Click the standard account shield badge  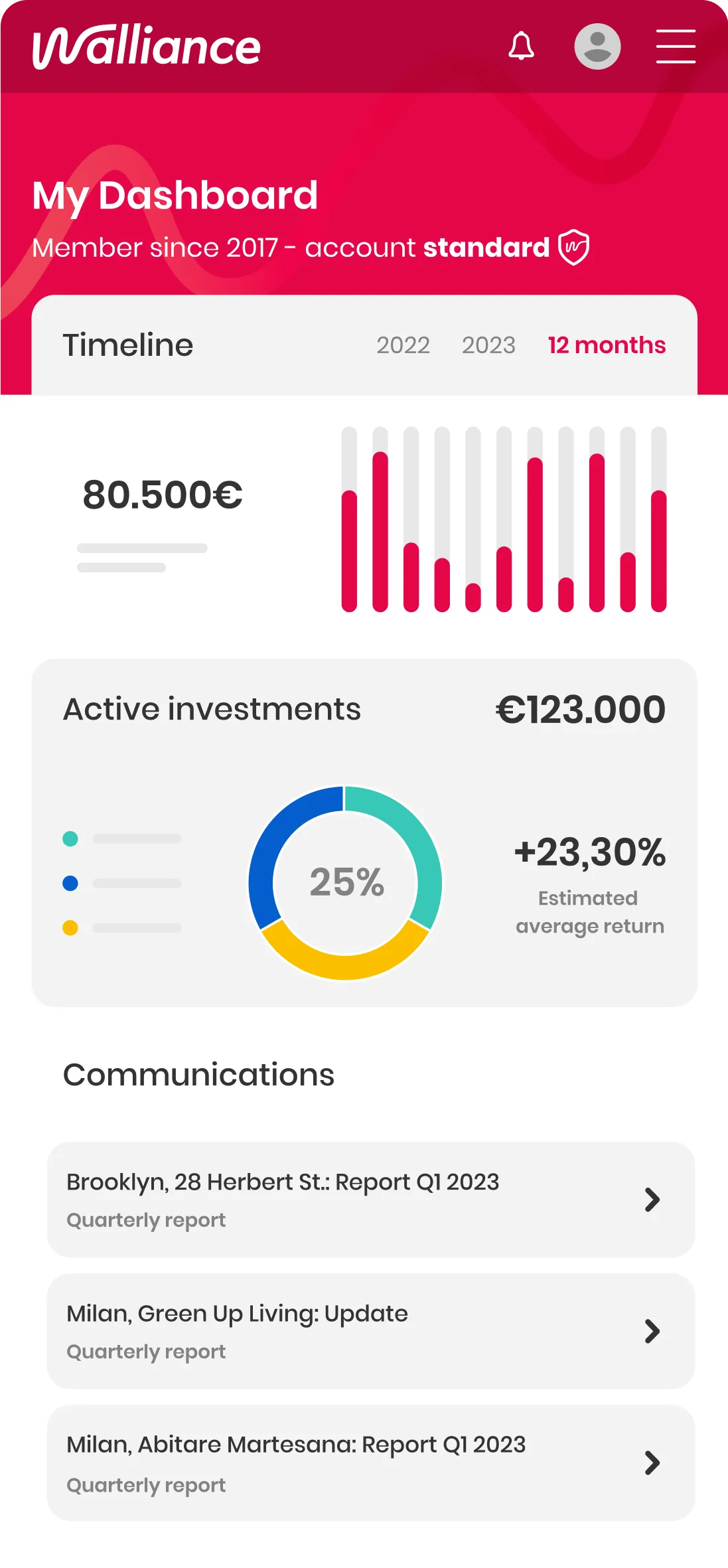573,248
